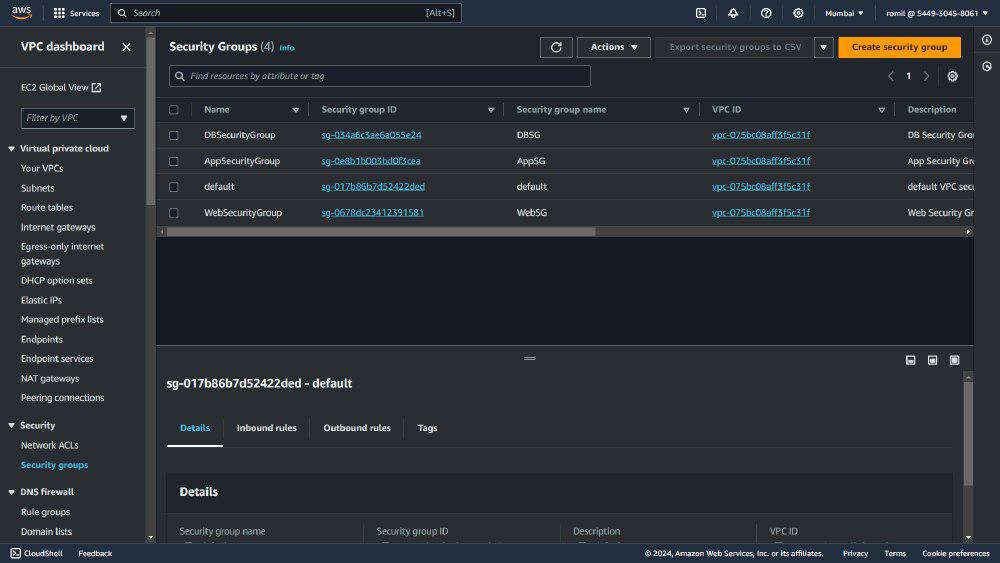
Task: Refresh the security groups list
Action: click(x=556, y=47)
